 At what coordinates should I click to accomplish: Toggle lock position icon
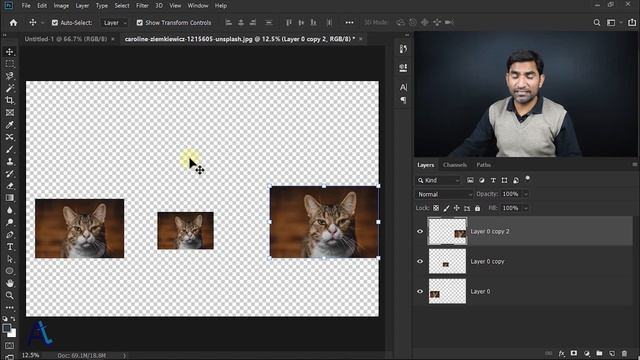[457, 208]
